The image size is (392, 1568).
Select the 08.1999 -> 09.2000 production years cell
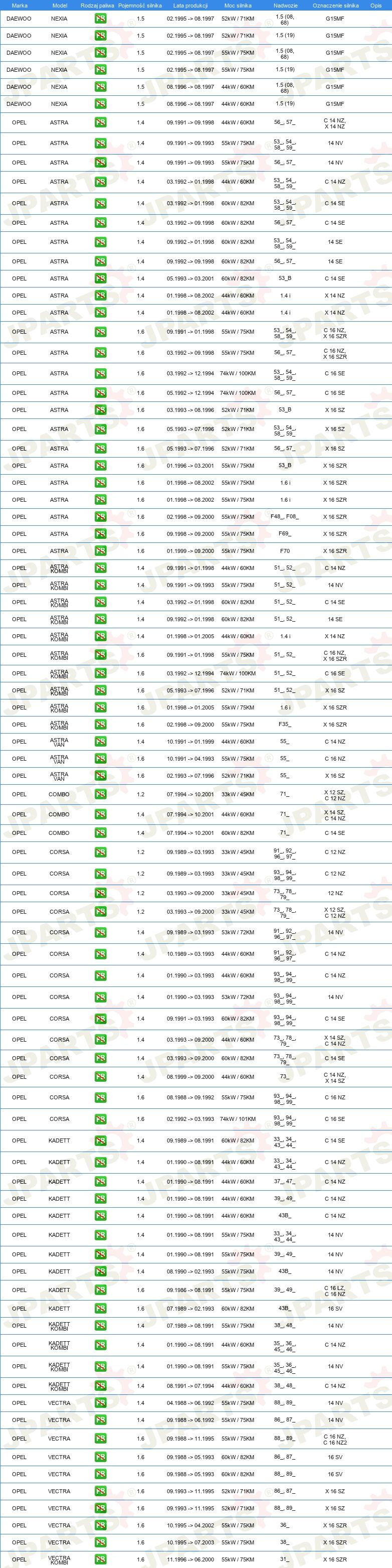[x=190, y=1077]
